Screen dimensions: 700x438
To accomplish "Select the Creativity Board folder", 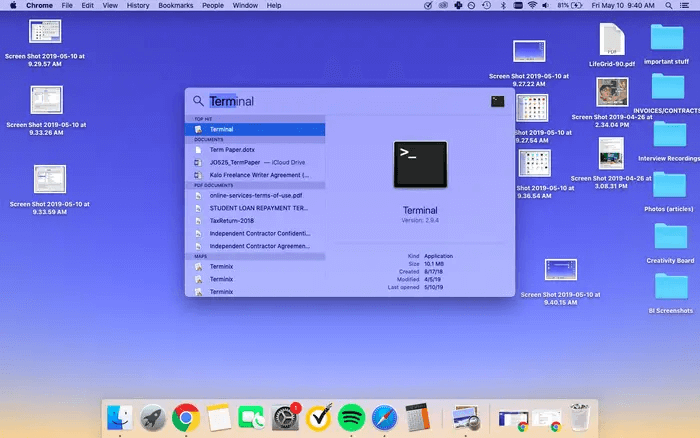I will (669, 238).
